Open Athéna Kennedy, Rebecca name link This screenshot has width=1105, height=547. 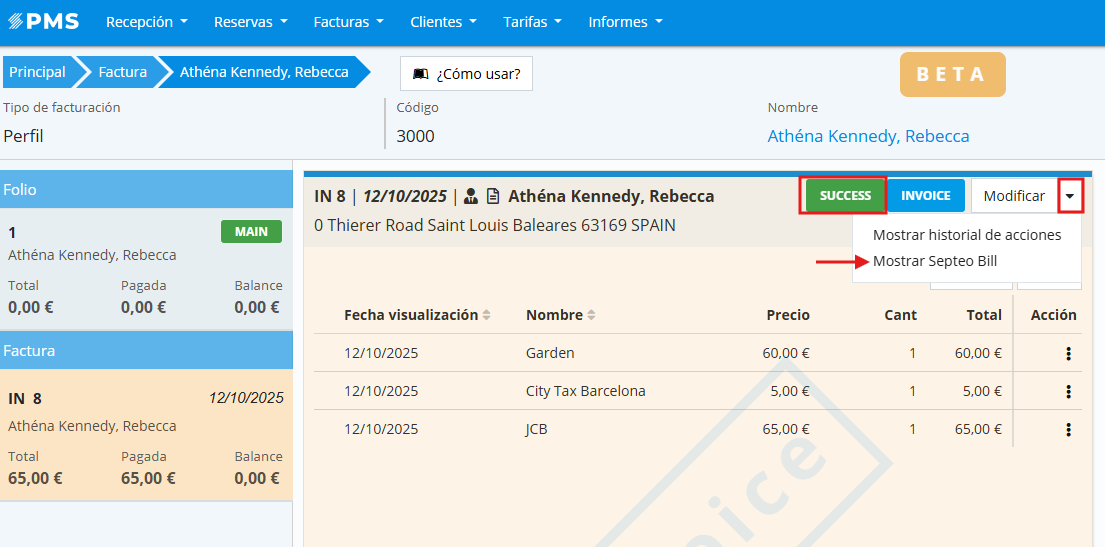868,136
